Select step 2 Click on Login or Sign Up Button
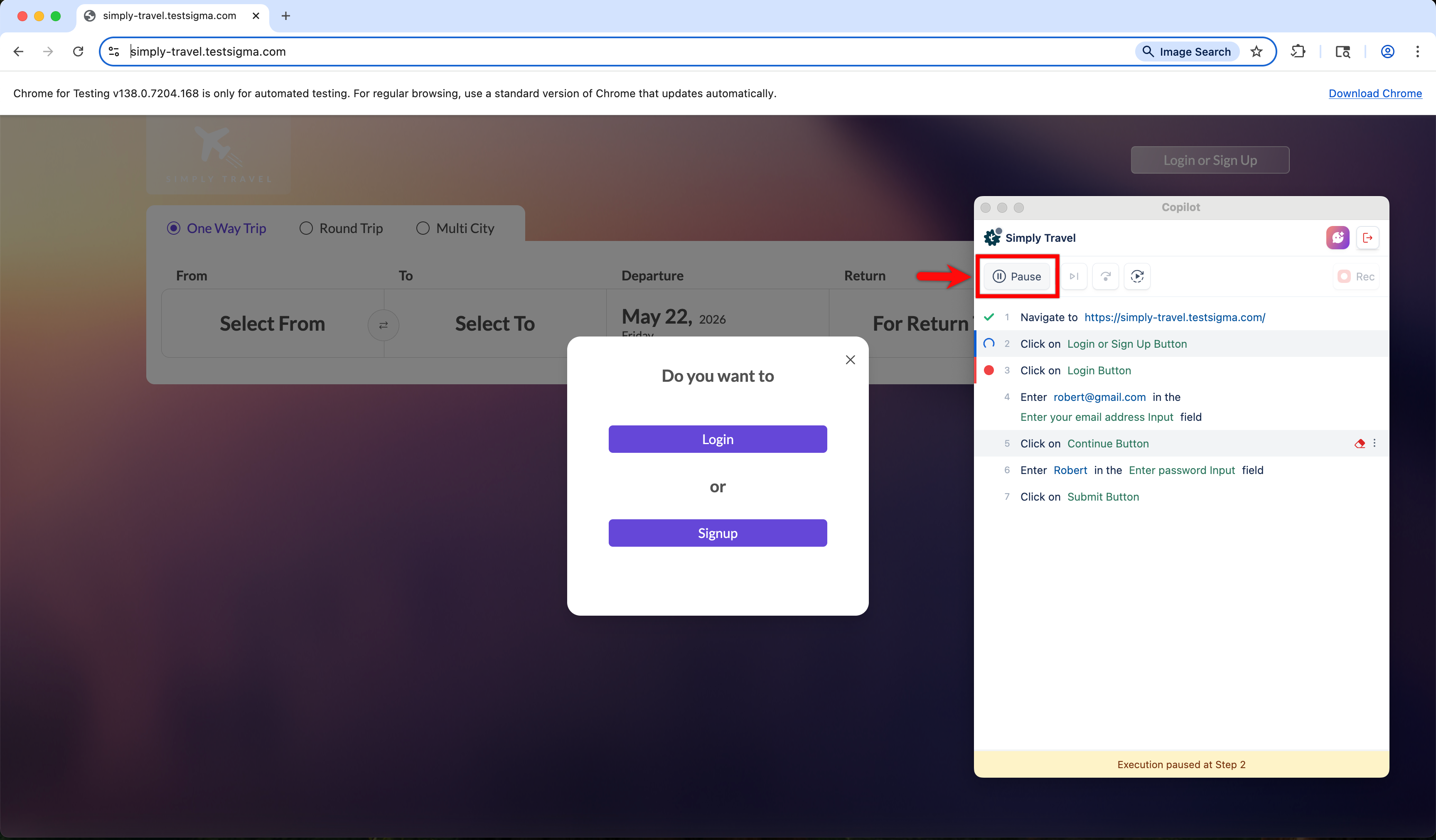This screenshot has width=1436, height=840. (x=1181, y=344)
